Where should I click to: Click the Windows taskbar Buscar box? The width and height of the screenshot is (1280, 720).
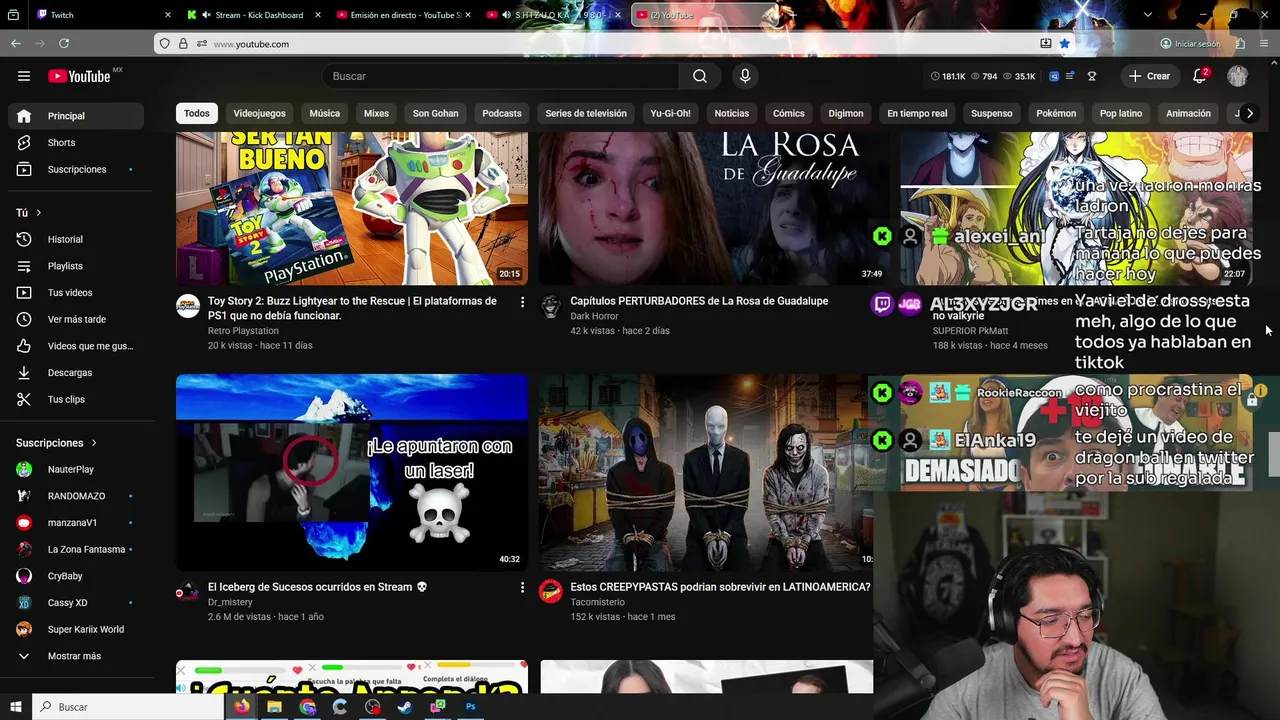(128, 707)
